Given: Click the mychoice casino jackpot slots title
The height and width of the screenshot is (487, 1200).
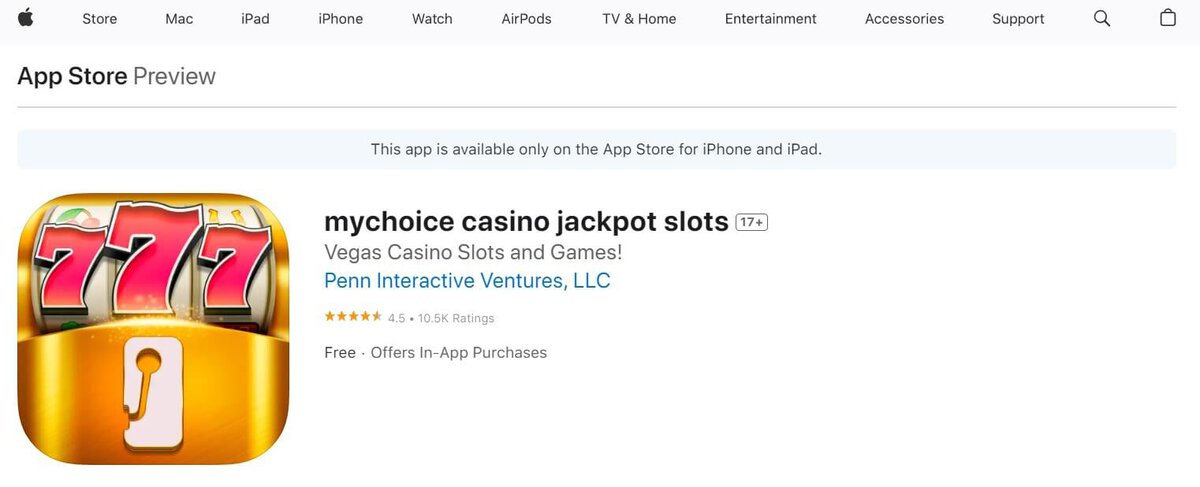Looking at the screenshot, I should pos(526,221).
